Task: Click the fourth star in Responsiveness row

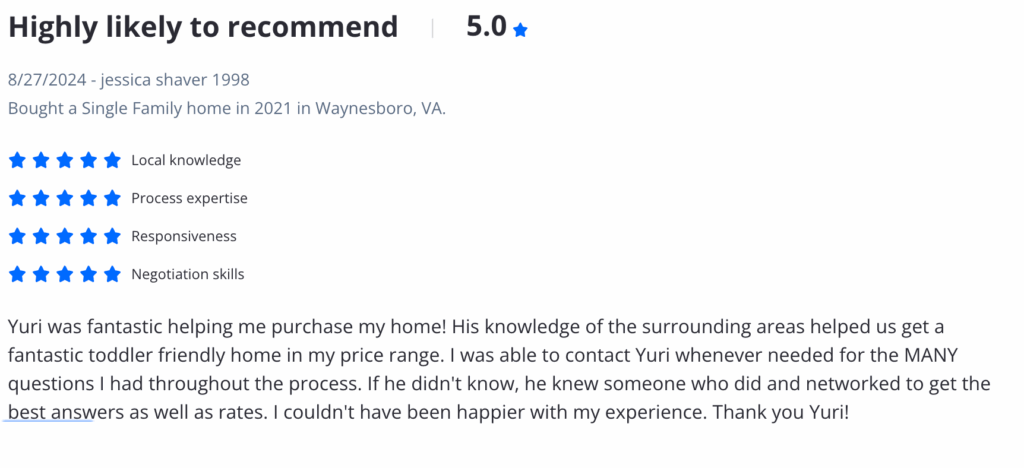Action: click(88, 236)
